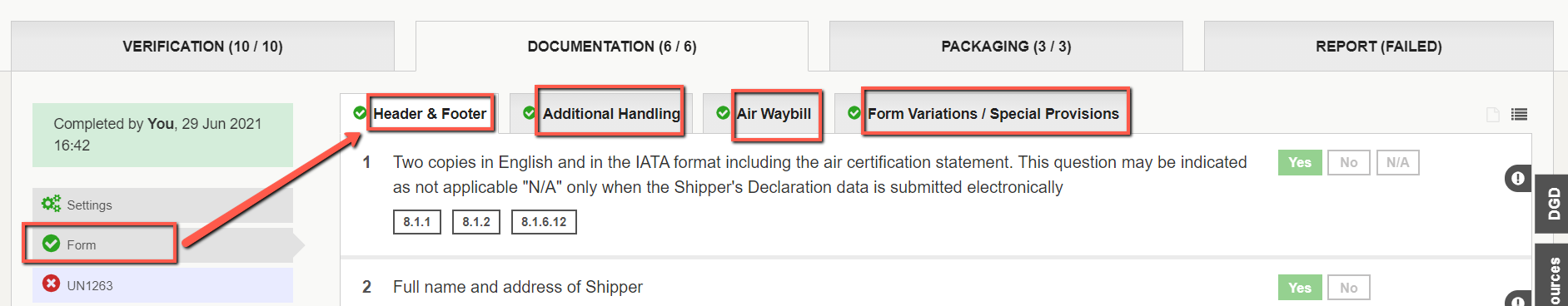Answer No for question 1

click(1349, 163)
